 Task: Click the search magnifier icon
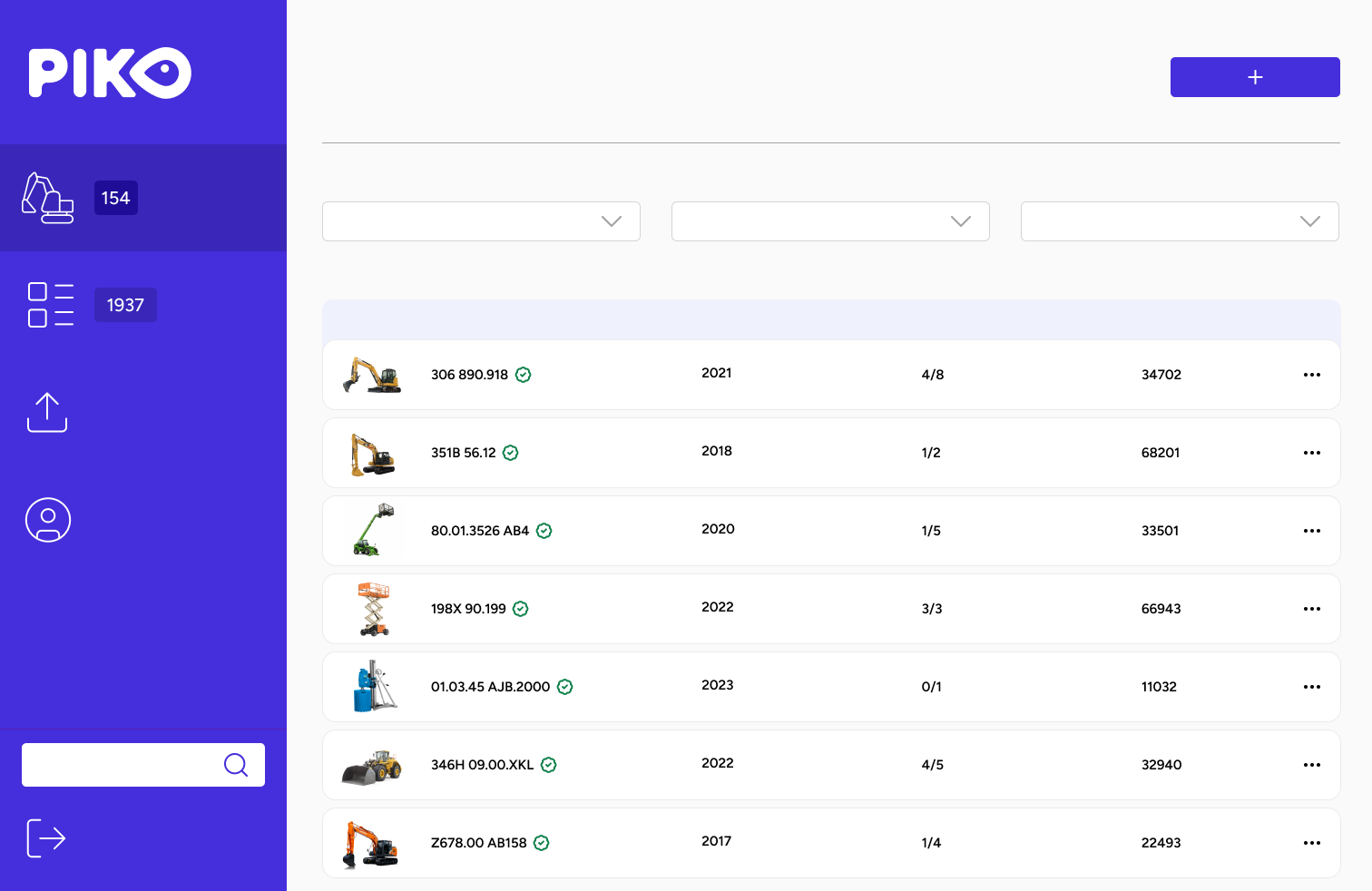[236, 765]
